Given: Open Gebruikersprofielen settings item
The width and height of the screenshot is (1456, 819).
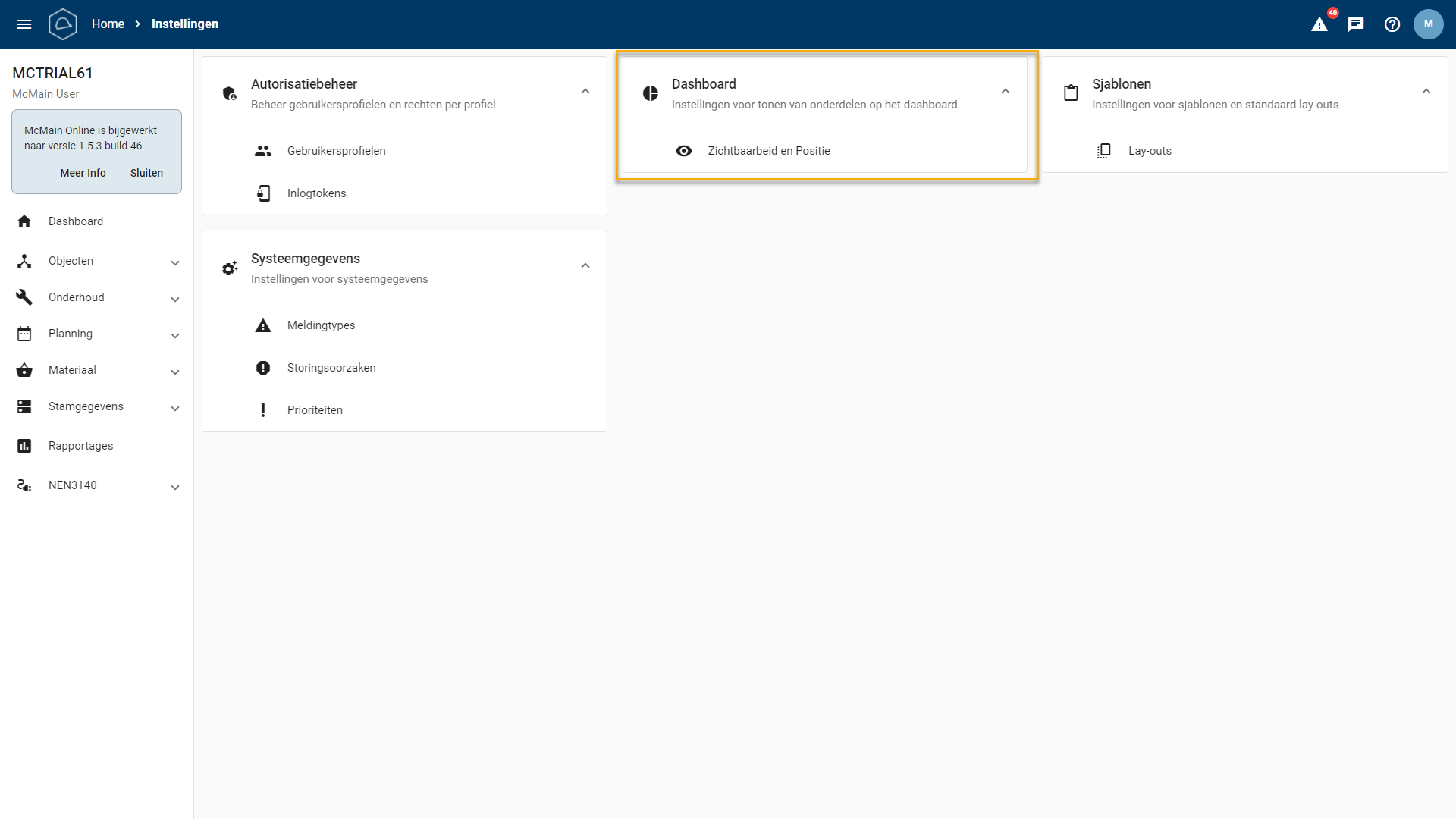Looking at the screenshot, I should (x=336, y=151).
